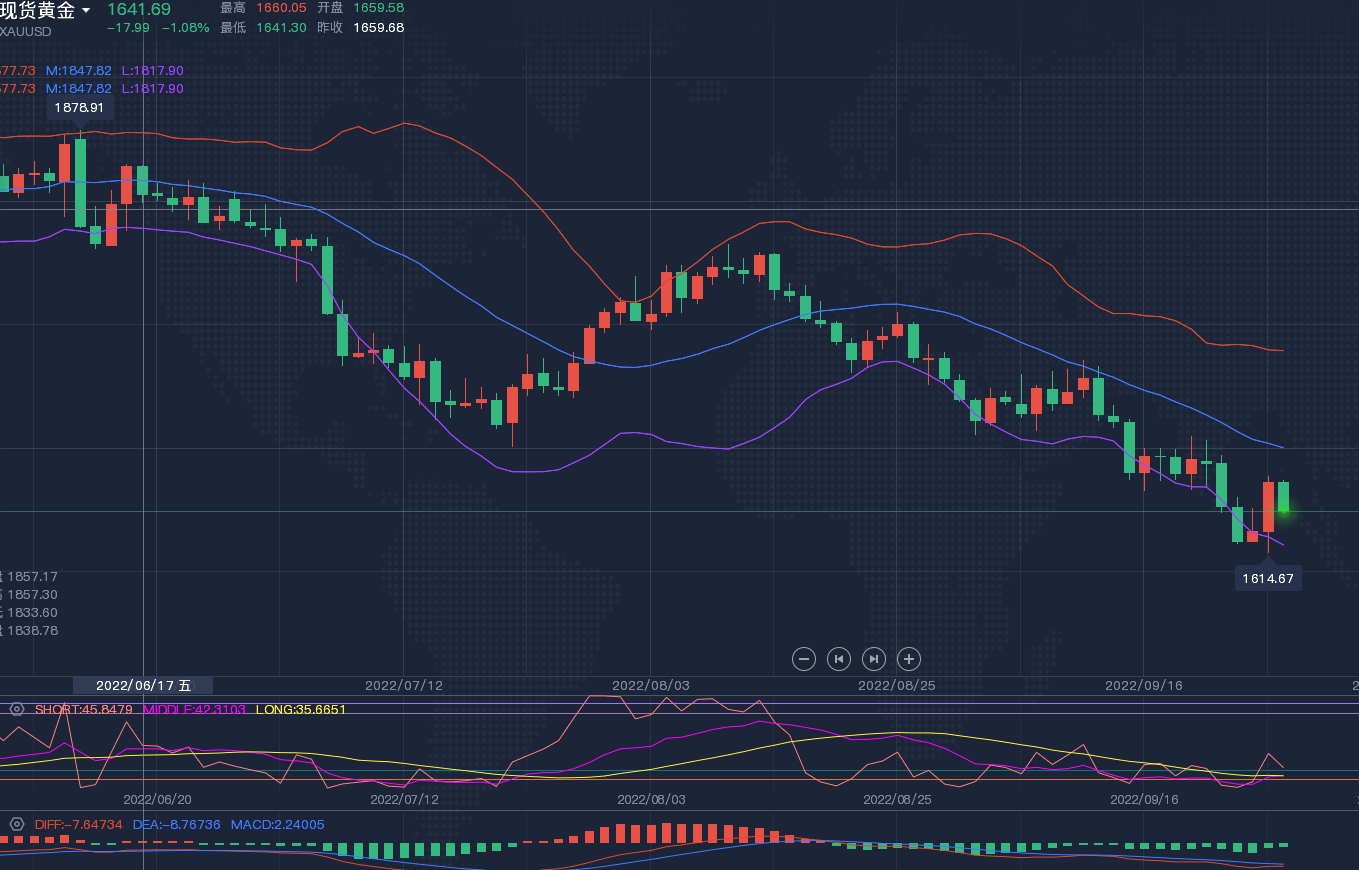Viewport: 1359px width, 870px height.
Task: Click the SHORT:45.8479 indicator label
Action: (84, 709)
